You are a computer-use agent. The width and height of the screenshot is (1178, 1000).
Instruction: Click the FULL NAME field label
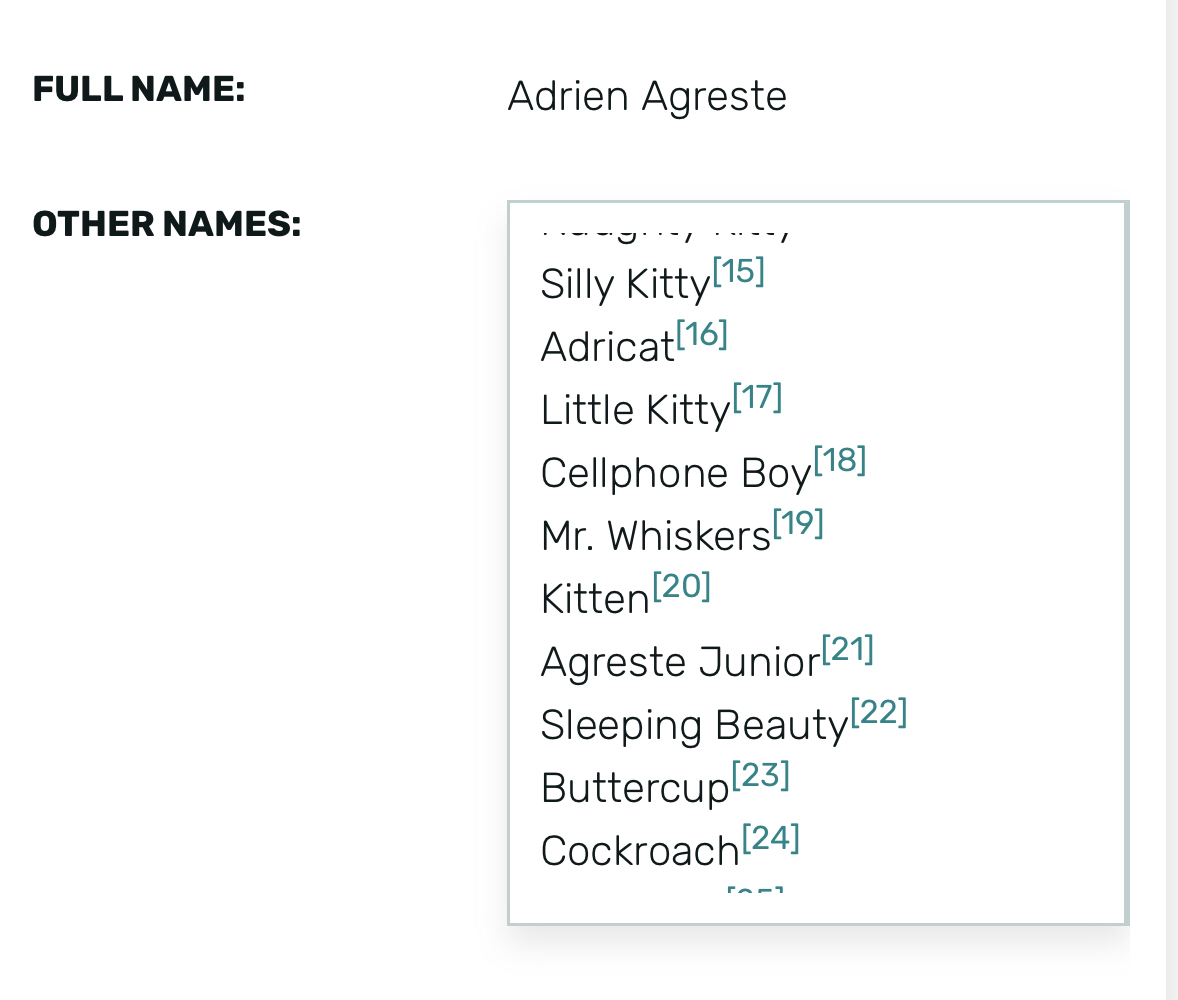click(x=139, y=90)
